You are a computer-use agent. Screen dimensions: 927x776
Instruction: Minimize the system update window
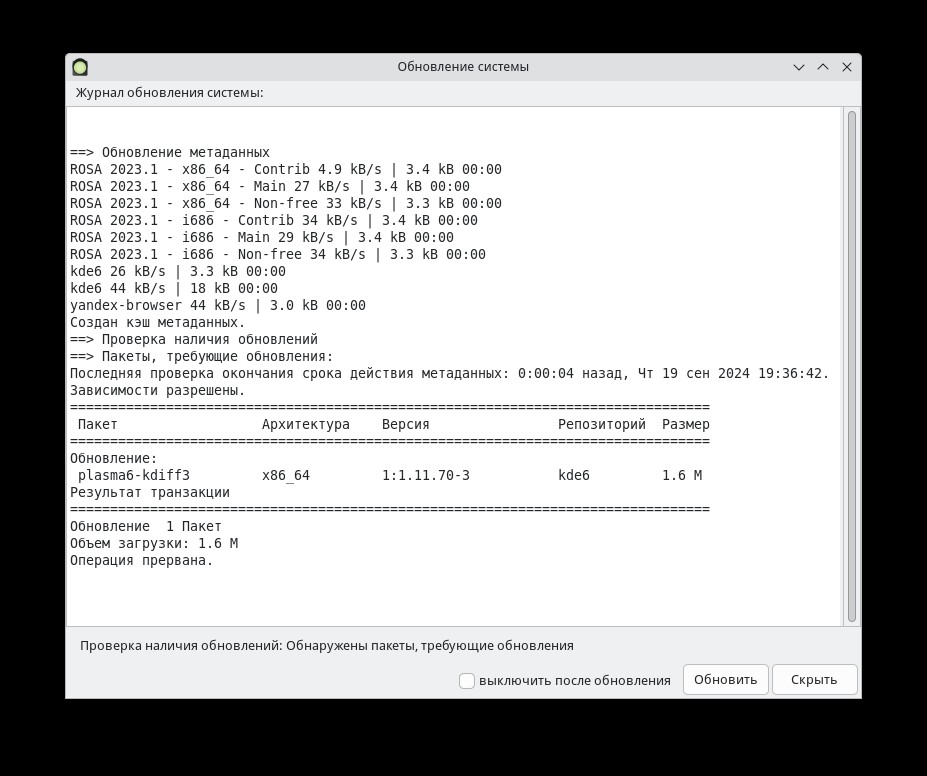(x=799, y=67)
